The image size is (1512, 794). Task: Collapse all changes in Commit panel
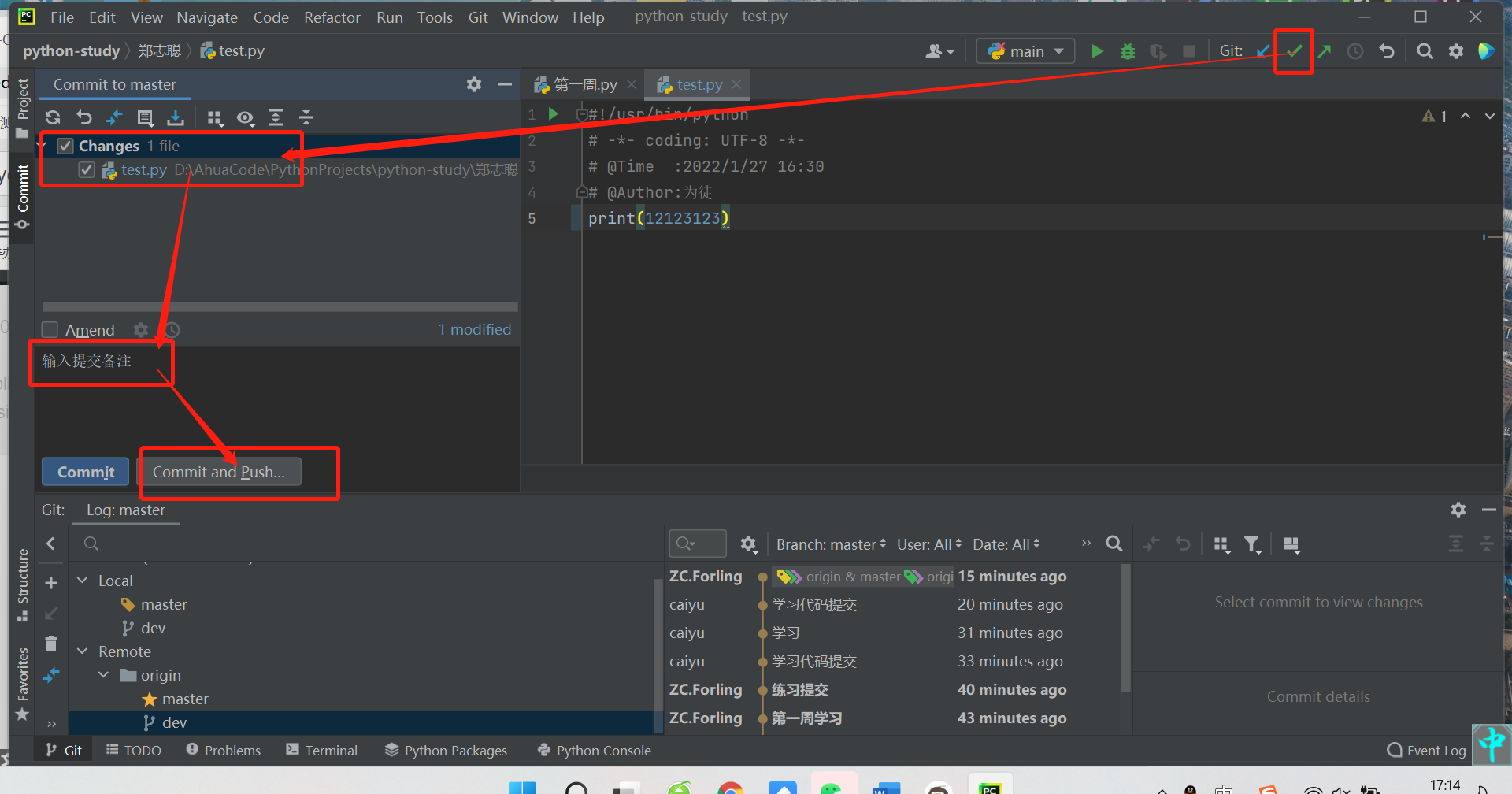tap(306, 117)
